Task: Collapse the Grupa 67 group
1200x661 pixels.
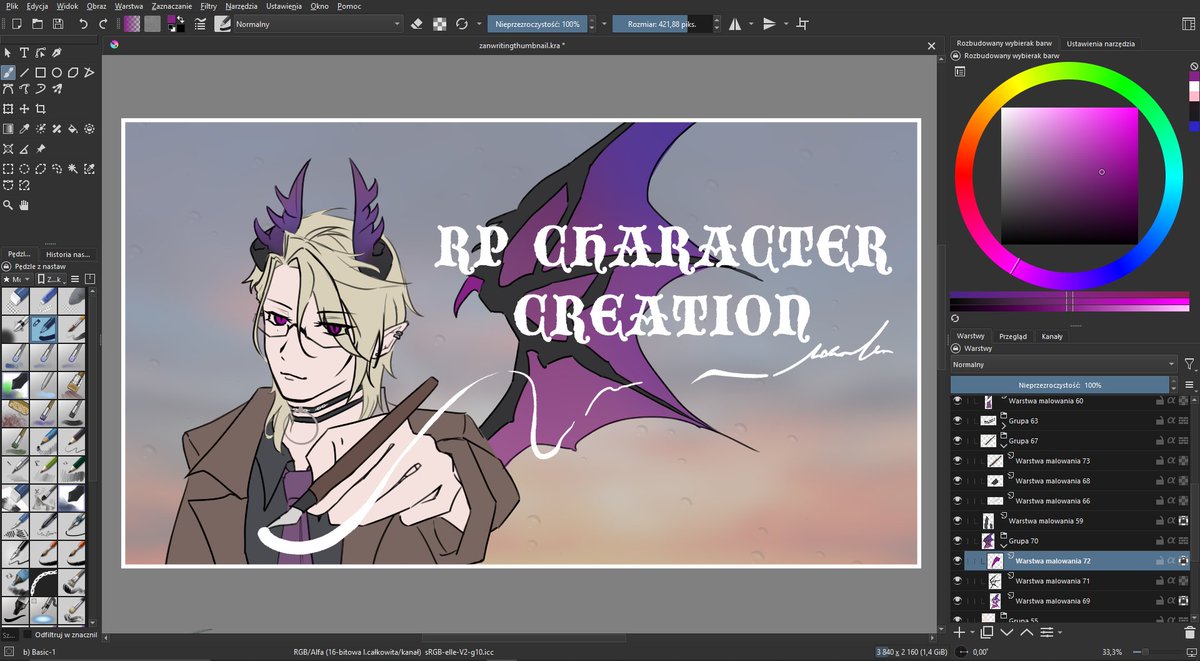Action: pos(1004,446)
